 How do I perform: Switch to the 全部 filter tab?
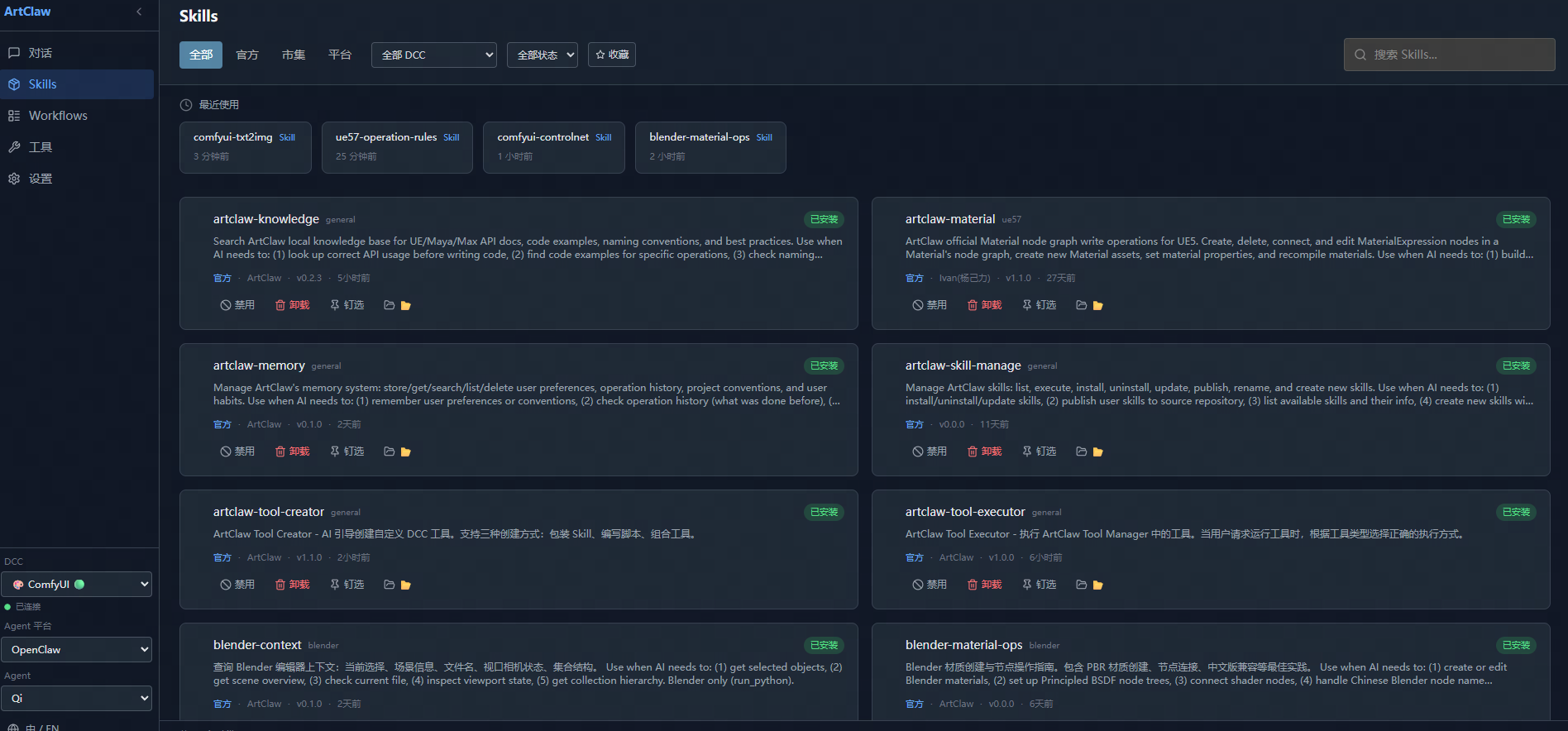click(x=201, y=55)
